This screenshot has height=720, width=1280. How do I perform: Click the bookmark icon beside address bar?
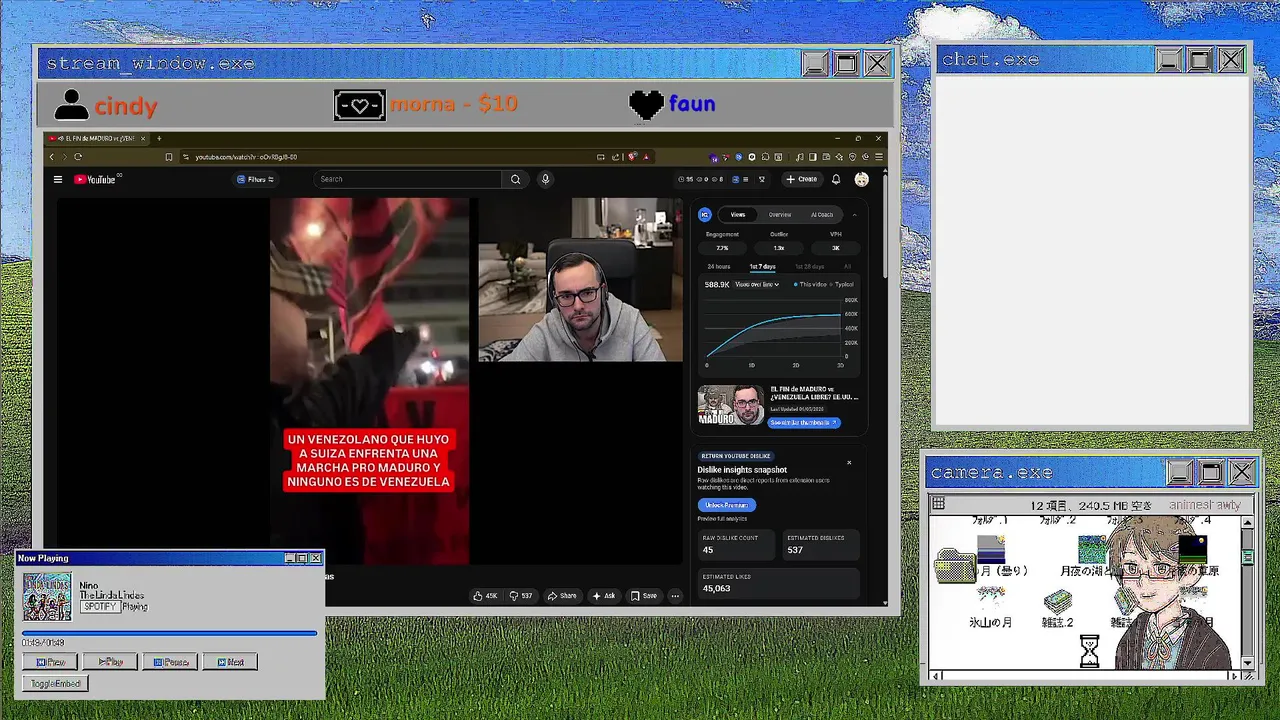click(x=169, y=157)
